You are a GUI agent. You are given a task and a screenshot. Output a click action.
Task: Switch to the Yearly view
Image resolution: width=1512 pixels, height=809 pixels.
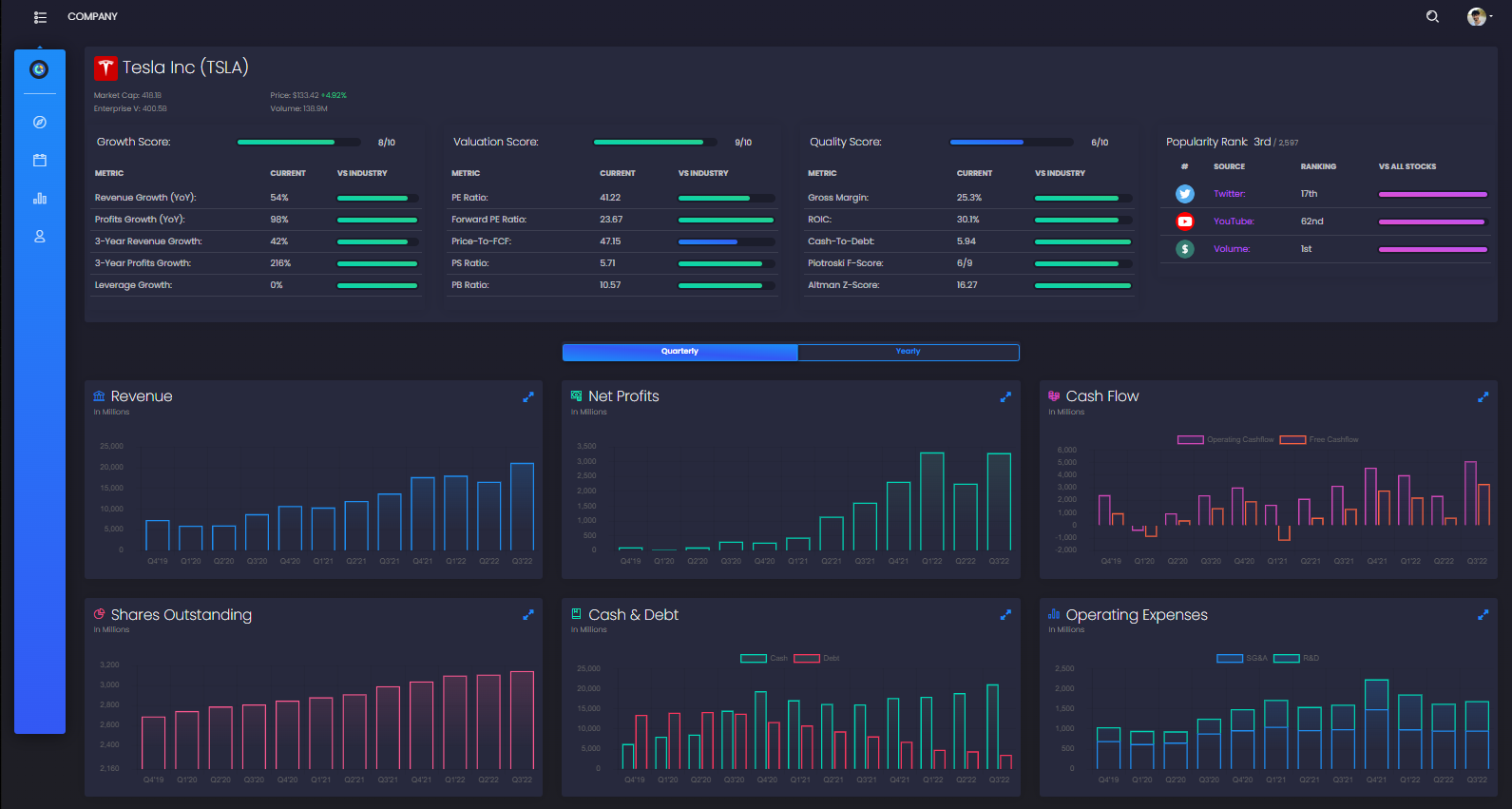[908, 352]
